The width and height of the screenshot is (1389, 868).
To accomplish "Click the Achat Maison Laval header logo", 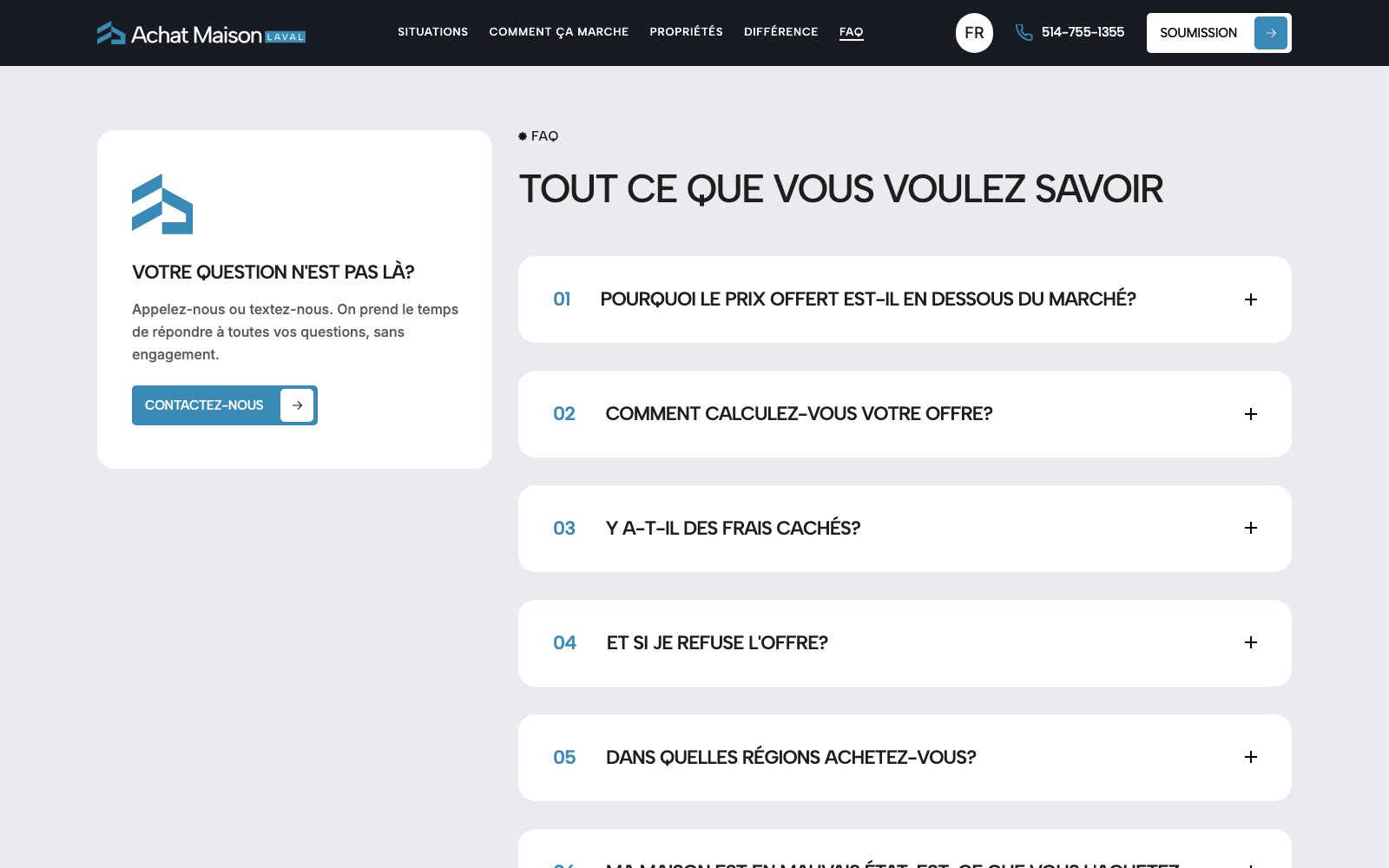I will coord(201,33).
